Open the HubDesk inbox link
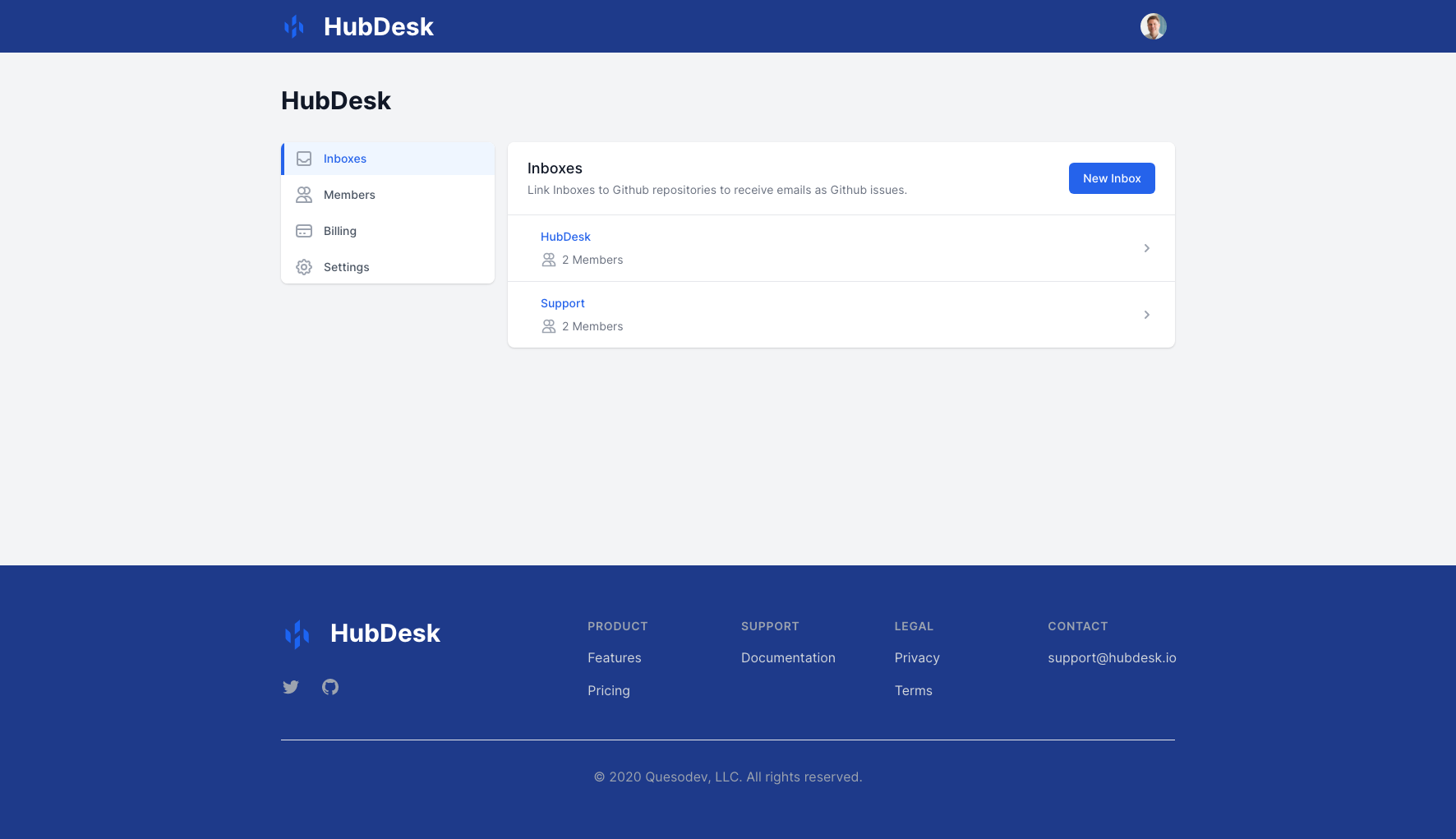This screenshot has width=1456, height=839. click(565, 237)
